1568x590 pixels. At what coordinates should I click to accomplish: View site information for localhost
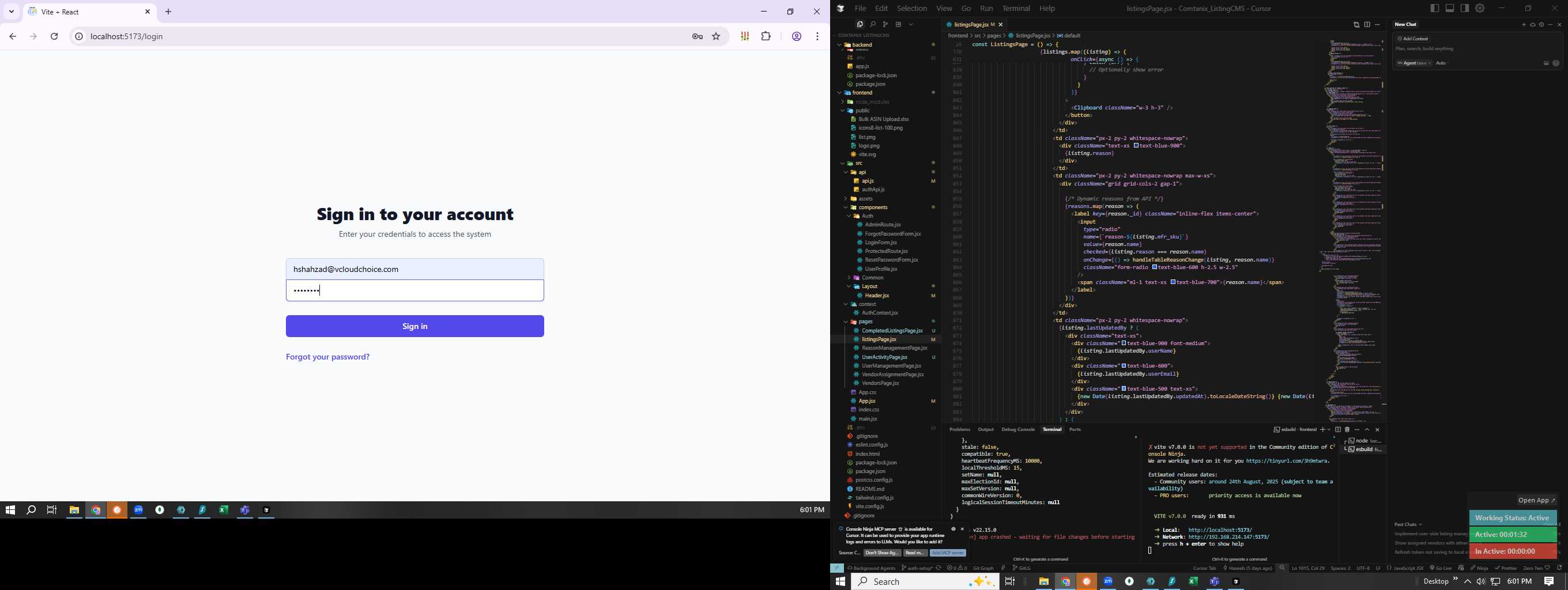(78, 36)
